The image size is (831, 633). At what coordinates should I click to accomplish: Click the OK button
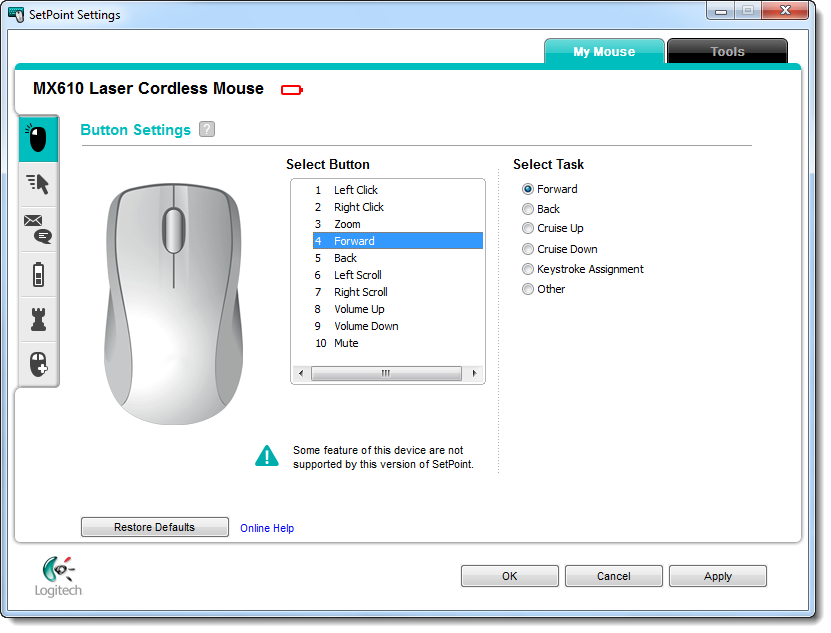pyautogui.click(x=509, y=576)
